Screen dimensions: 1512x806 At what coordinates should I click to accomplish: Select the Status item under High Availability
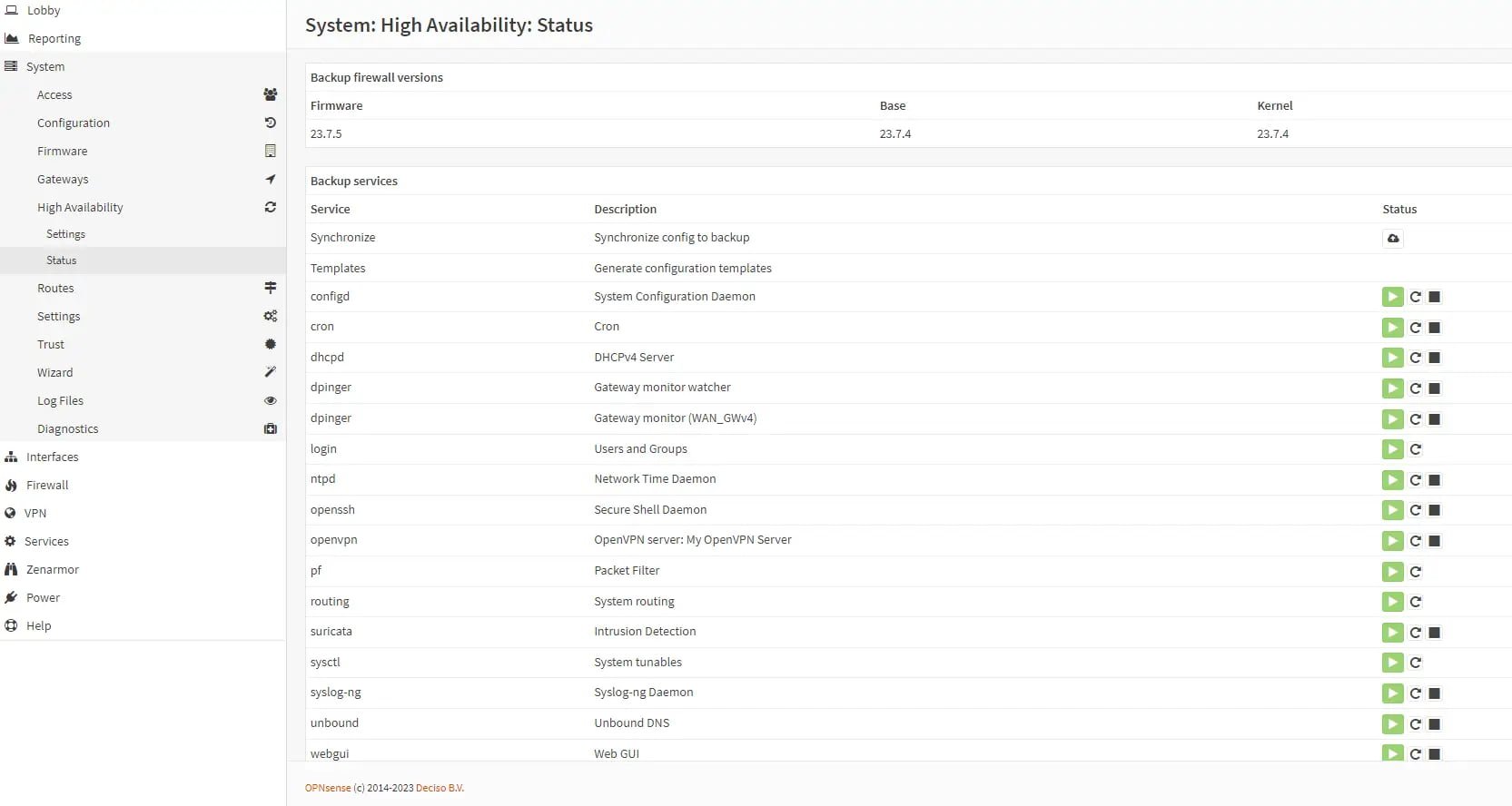pyautogui.click(x=143, y=260)
